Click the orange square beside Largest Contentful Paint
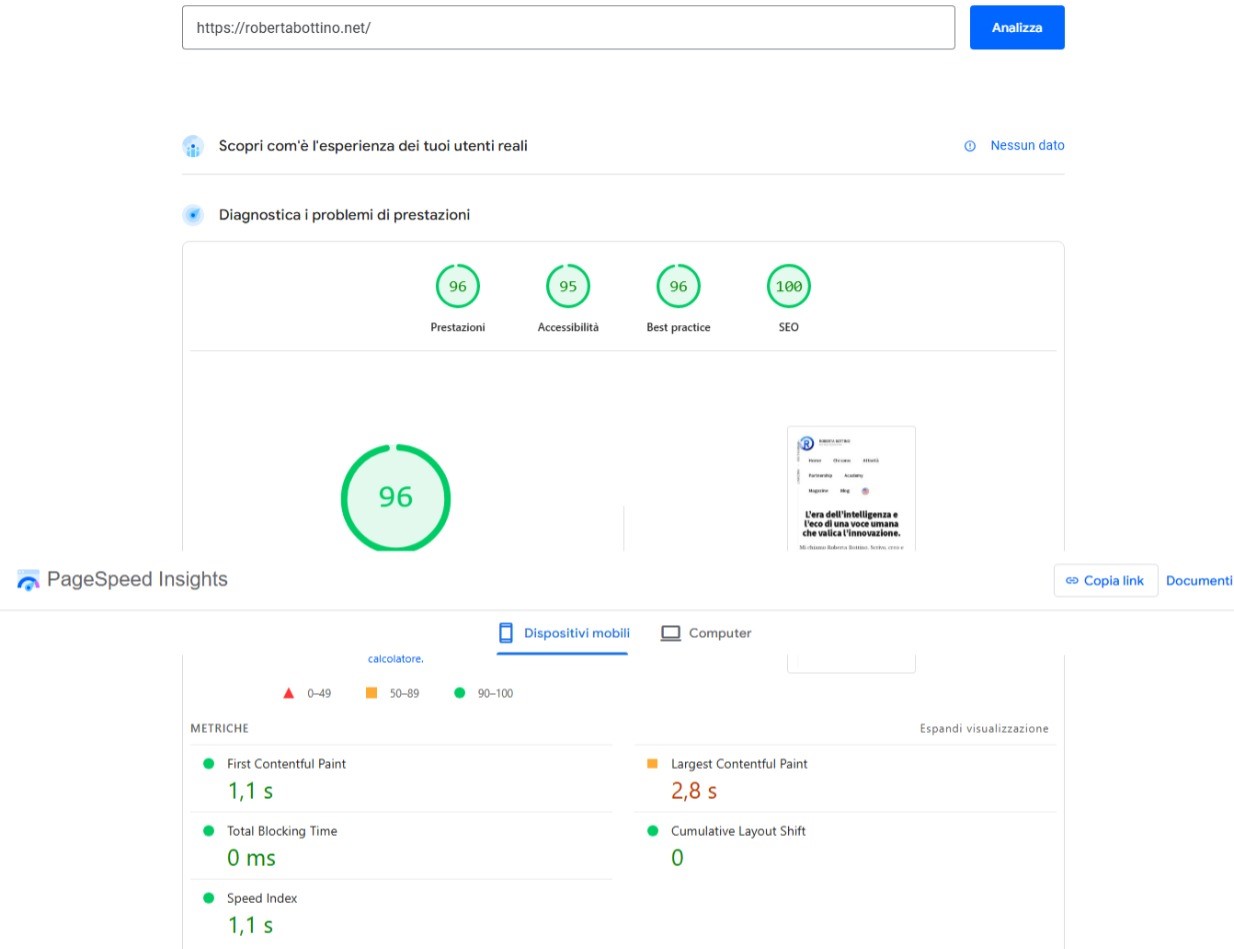 (652, 763)
